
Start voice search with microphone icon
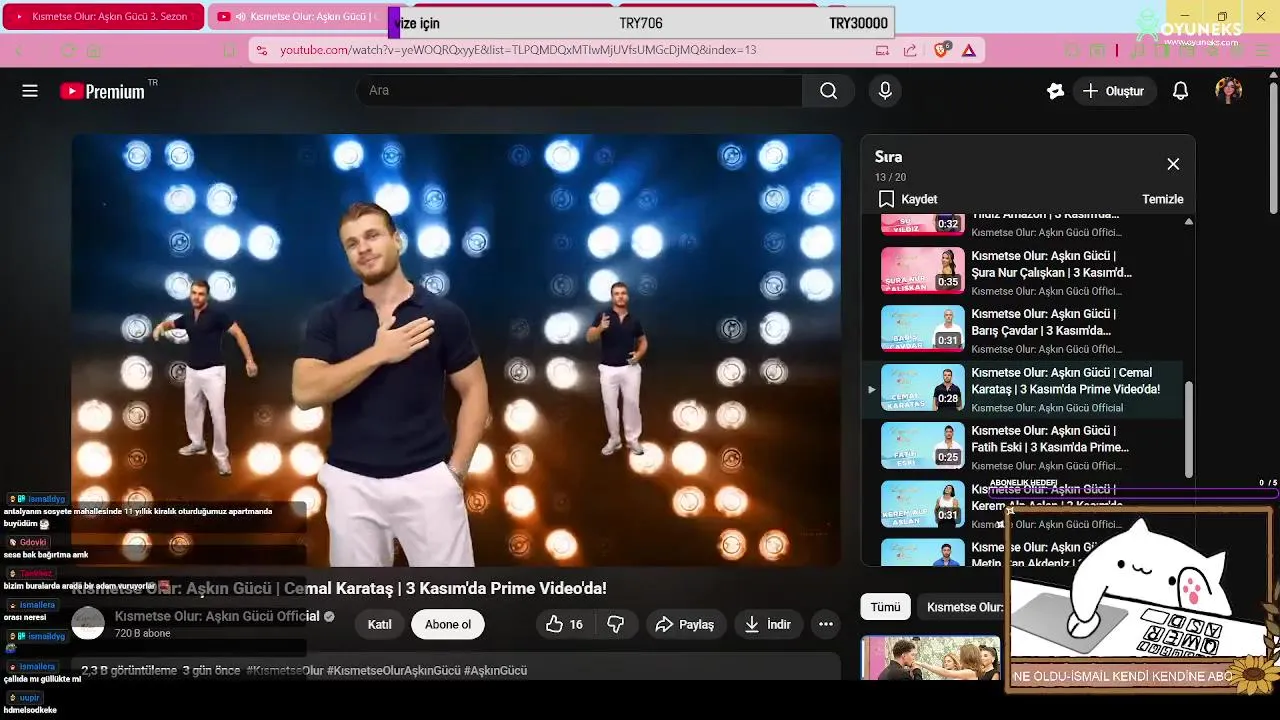[x=885, y=91]
